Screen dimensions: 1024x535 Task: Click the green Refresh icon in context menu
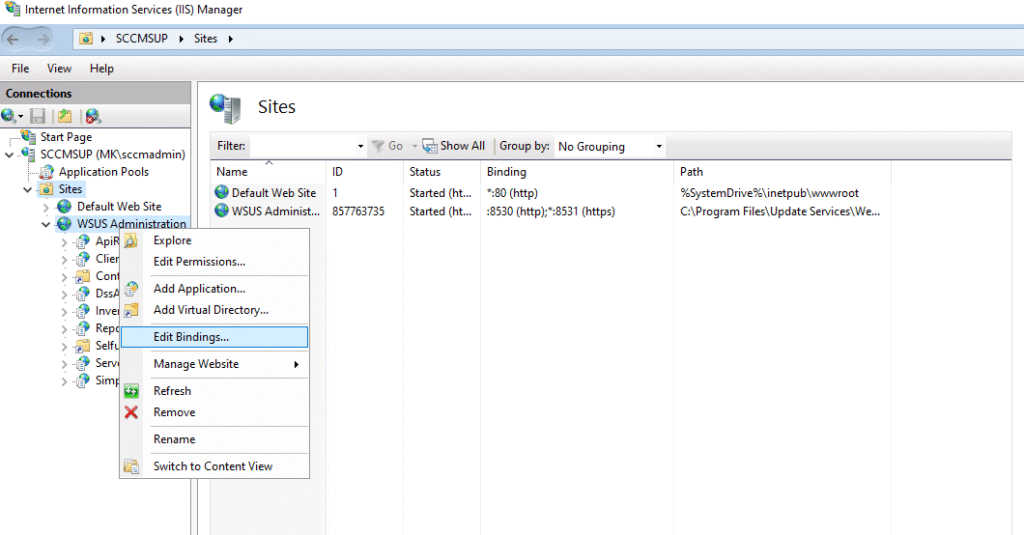click(x=131, y=391)
